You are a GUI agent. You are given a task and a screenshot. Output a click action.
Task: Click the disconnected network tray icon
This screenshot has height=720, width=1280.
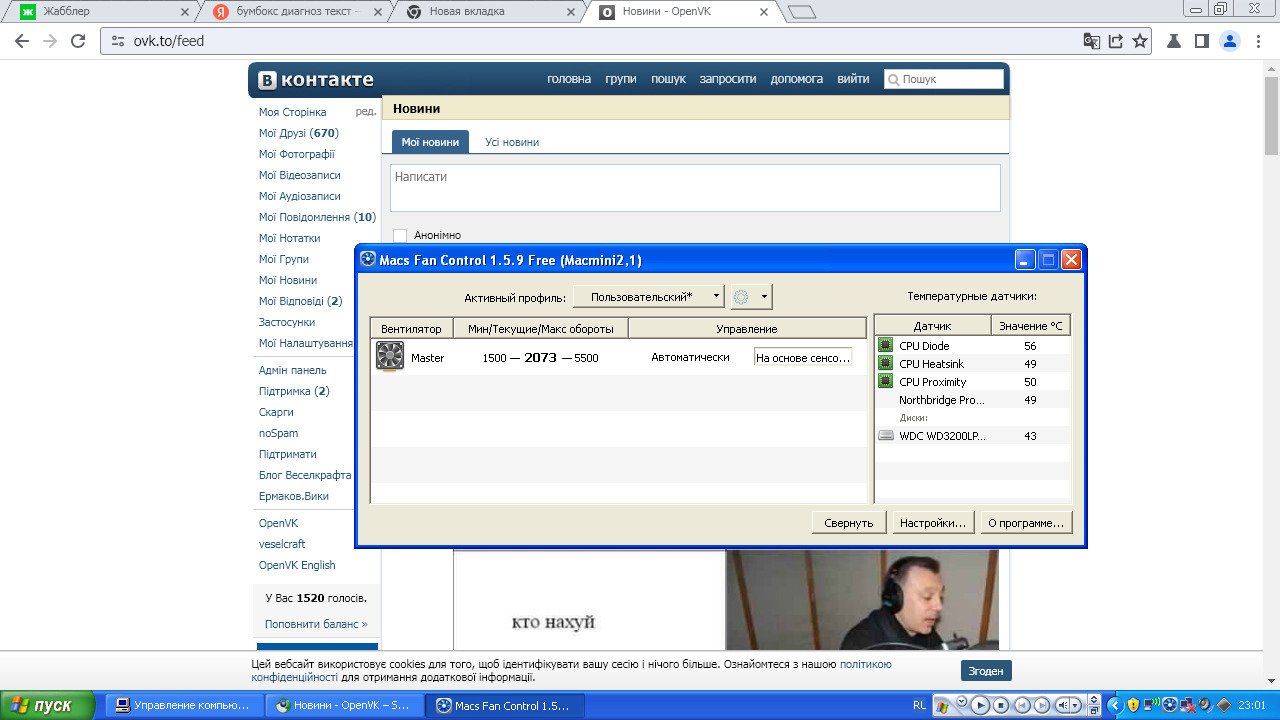(1188, 705)
